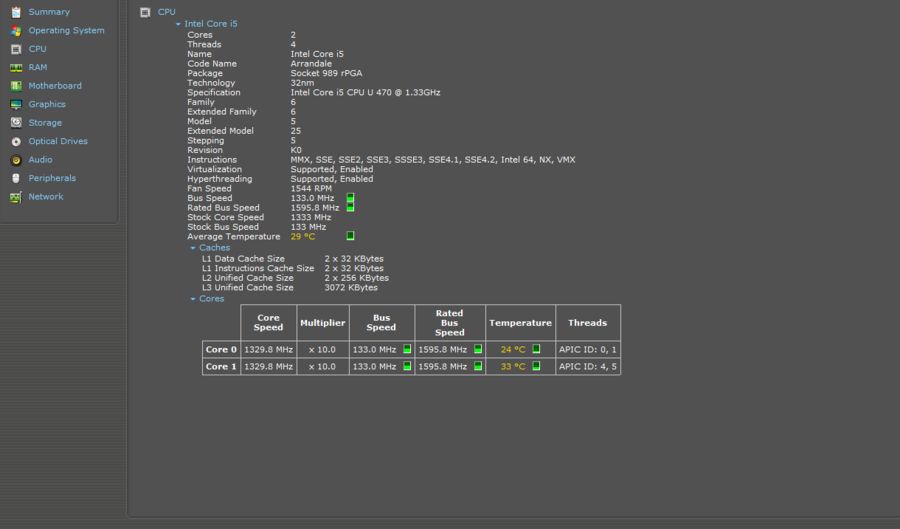Click the Threads column header
The image size is (900, 529).
[588, 323]
